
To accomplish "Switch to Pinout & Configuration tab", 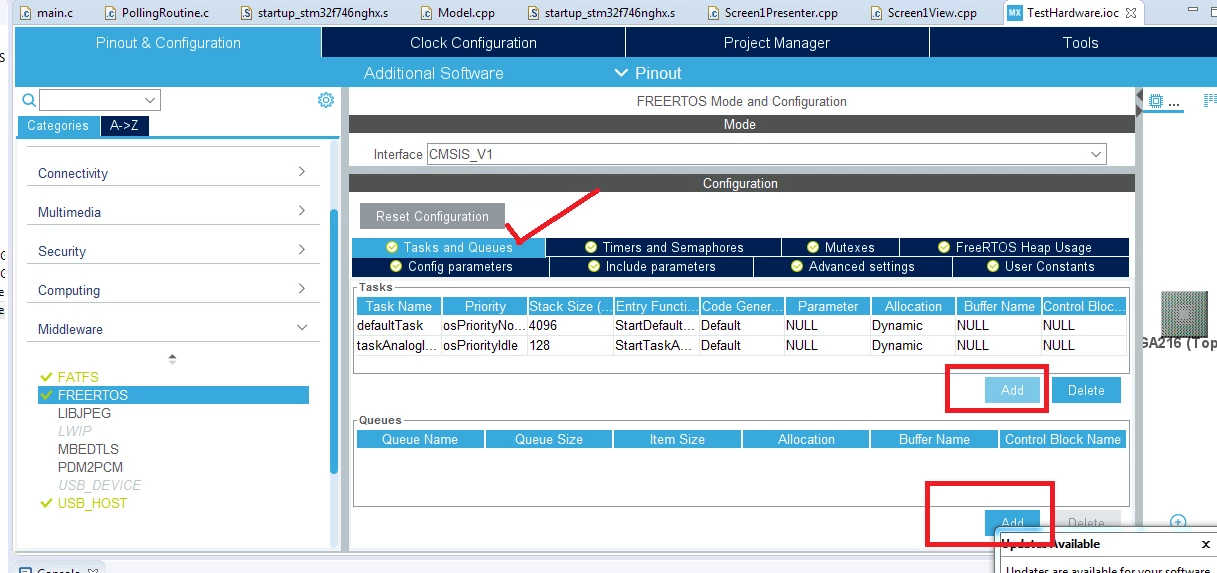I will [x=168, y=43].
